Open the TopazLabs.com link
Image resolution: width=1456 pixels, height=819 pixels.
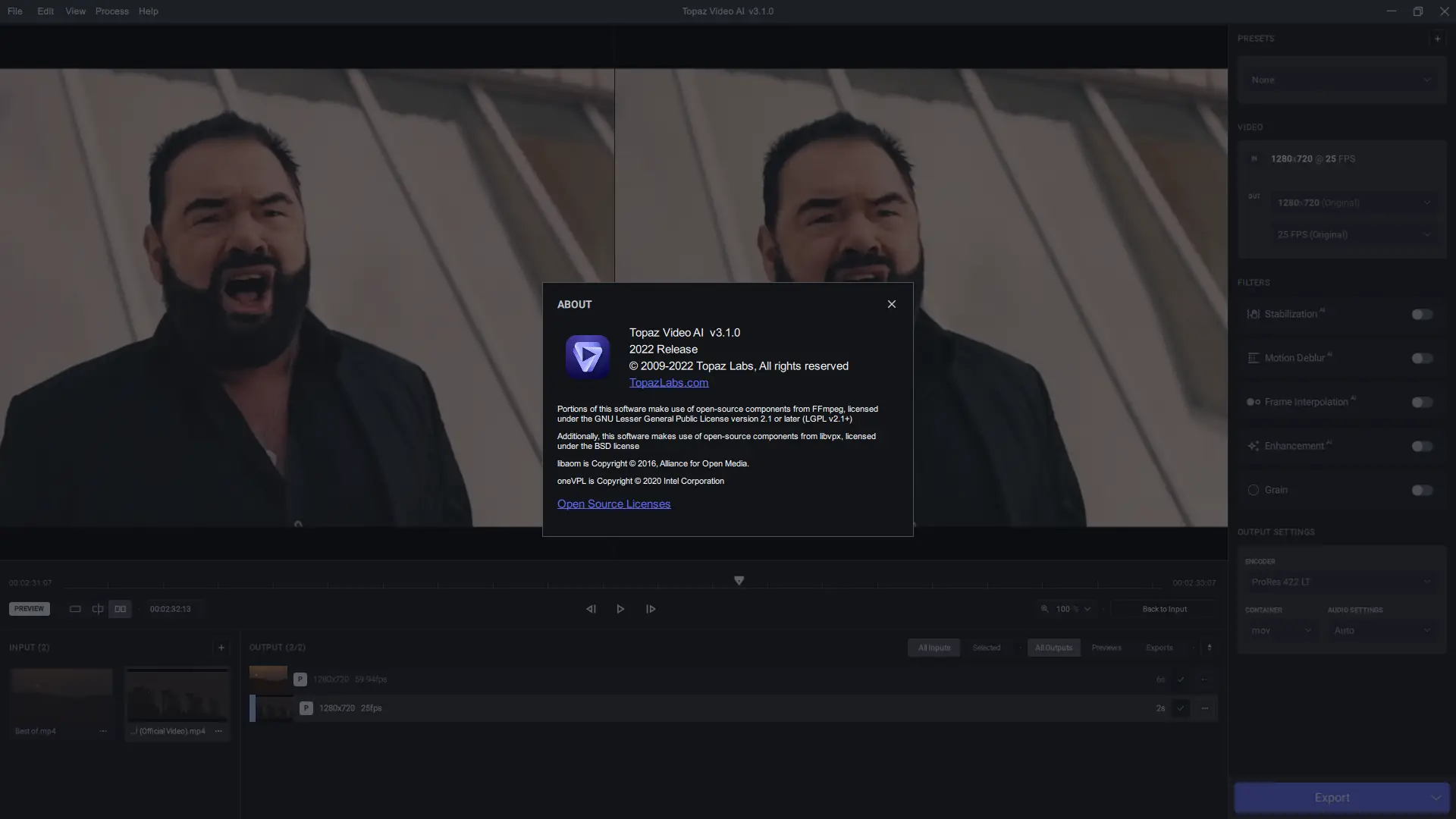pyautogui.click(x=668, y=383)
